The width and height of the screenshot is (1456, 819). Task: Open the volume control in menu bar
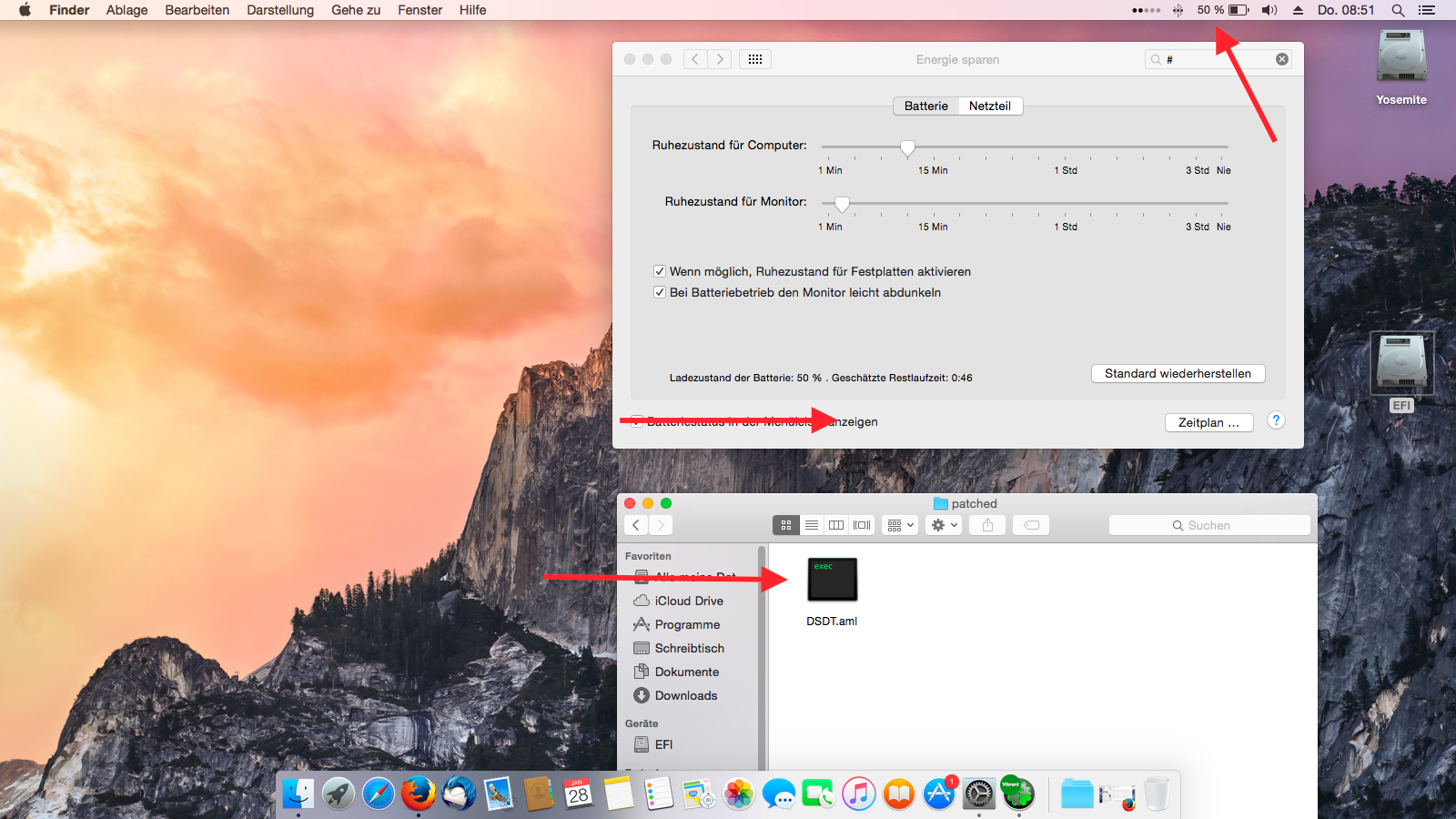1269,10
